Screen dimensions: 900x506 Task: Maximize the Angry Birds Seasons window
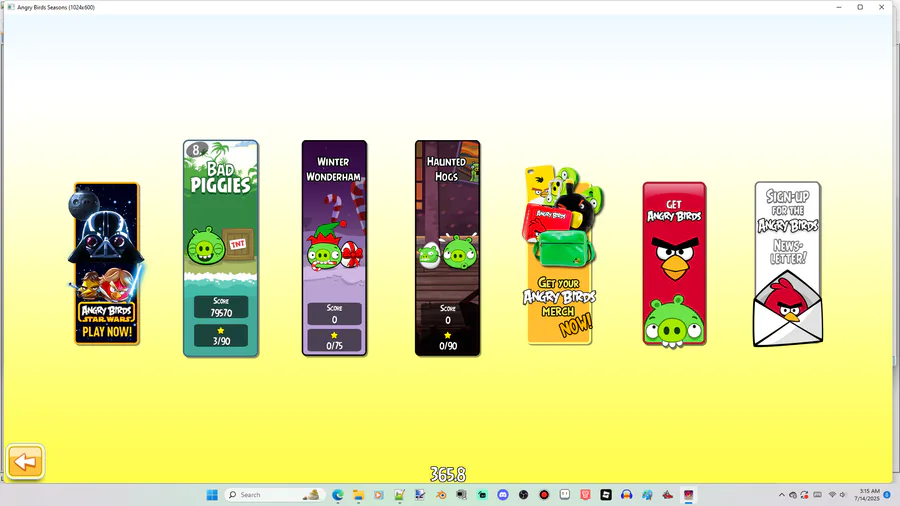860,7
